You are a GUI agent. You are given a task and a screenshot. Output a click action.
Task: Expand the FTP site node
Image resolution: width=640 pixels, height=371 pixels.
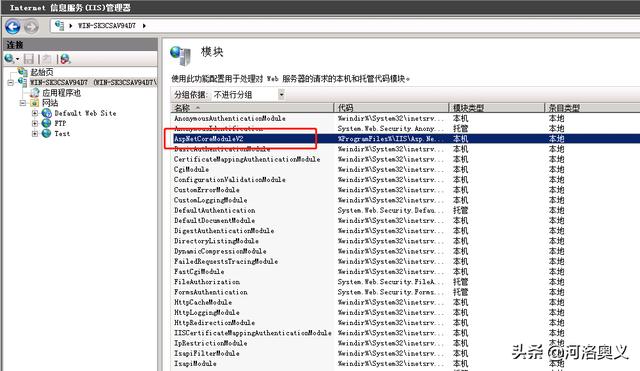tap(35, 123)
